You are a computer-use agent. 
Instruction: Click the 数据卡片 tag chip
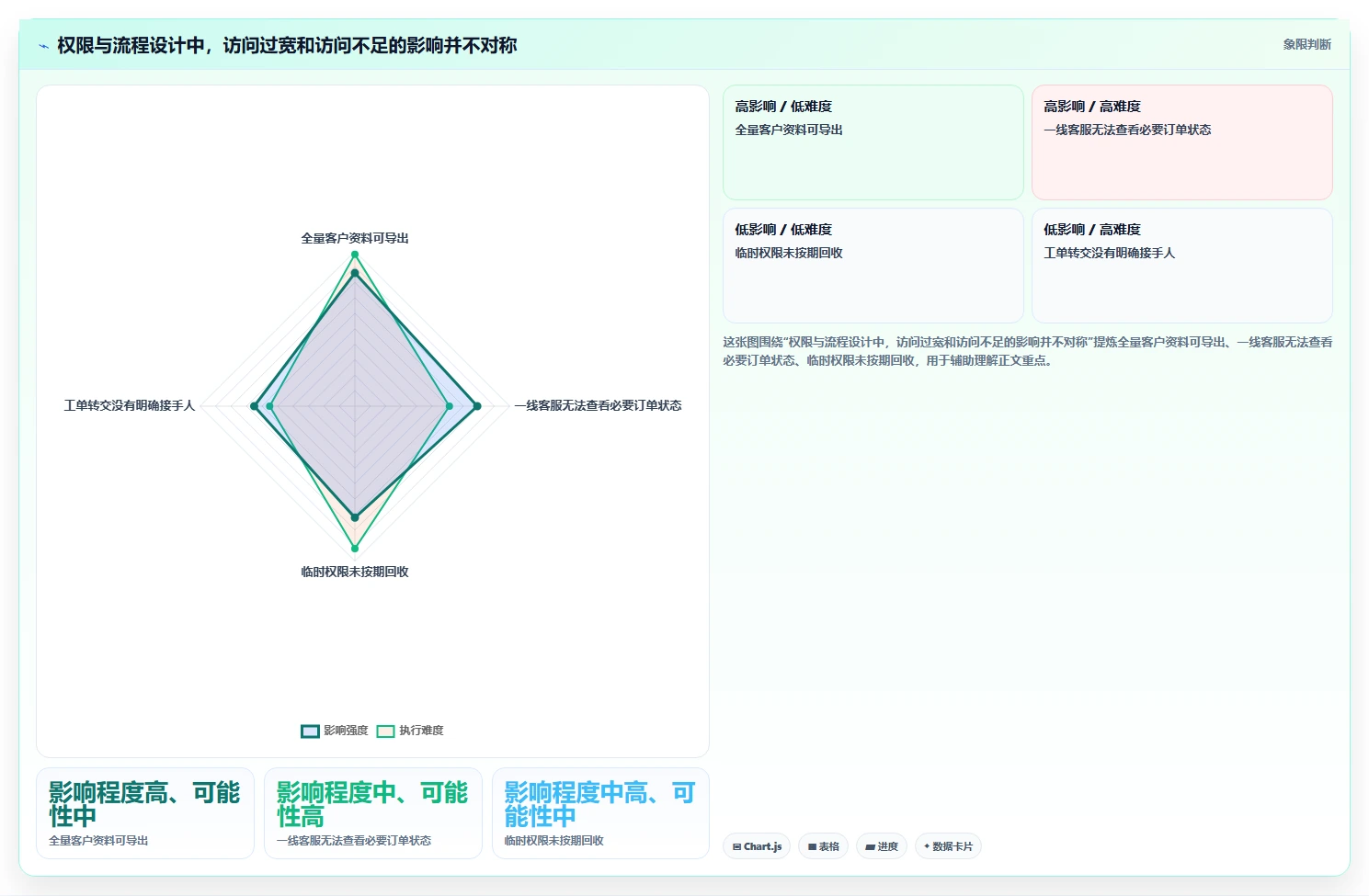[948, 846]
